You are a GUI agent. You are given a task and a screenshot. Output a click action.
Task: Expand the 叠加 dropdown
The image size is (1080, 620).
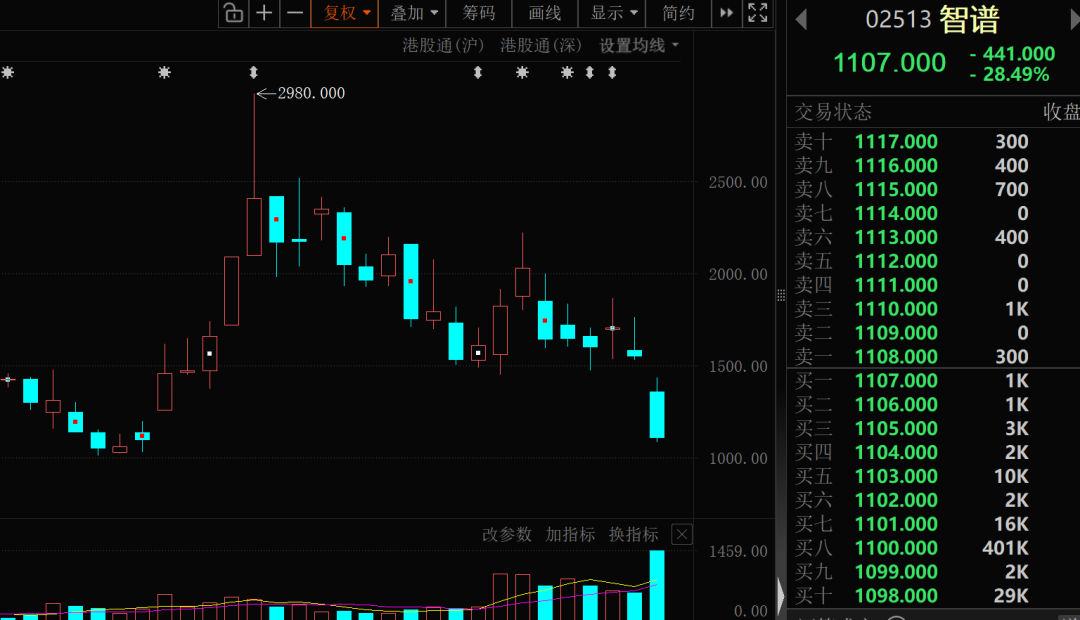[413, 13]
